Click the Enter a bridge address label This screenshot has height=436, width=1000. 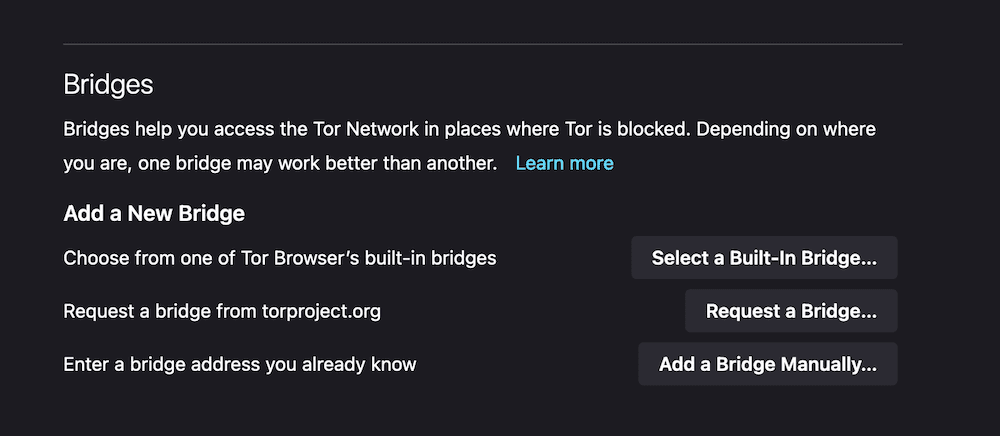click(239, 365)
